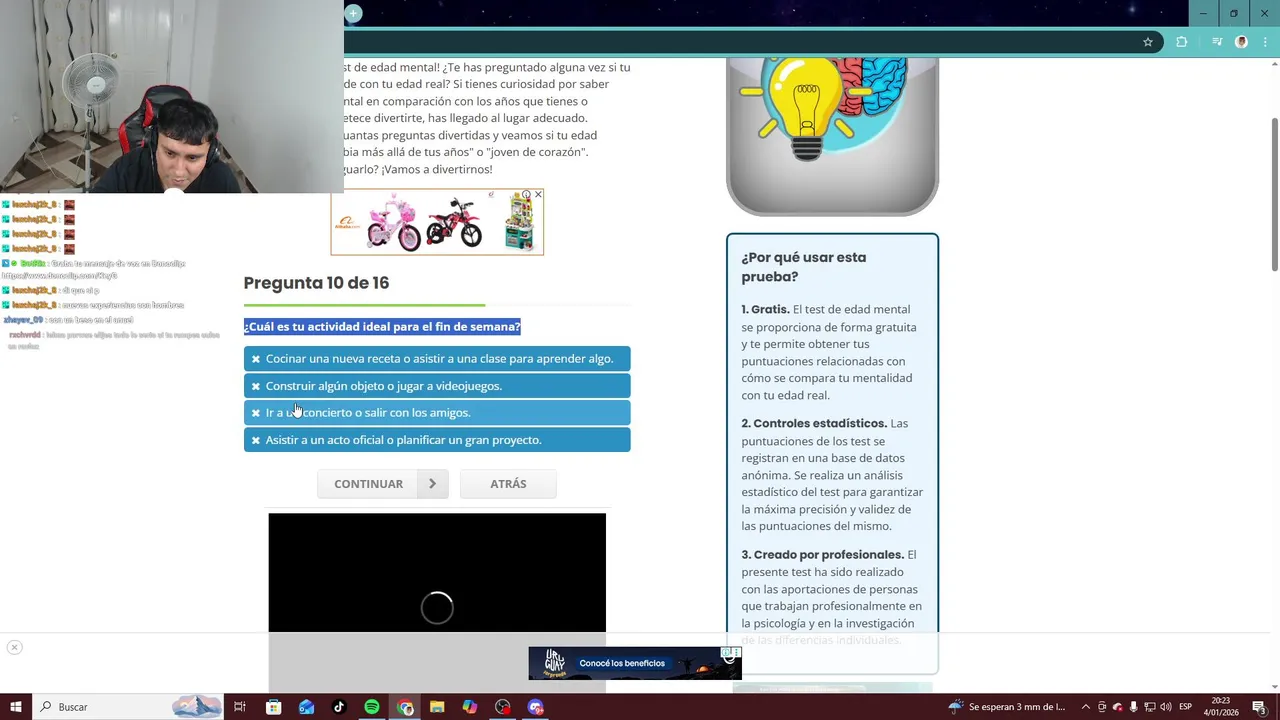Open Outlook from the taskbar

pos(306,707)
